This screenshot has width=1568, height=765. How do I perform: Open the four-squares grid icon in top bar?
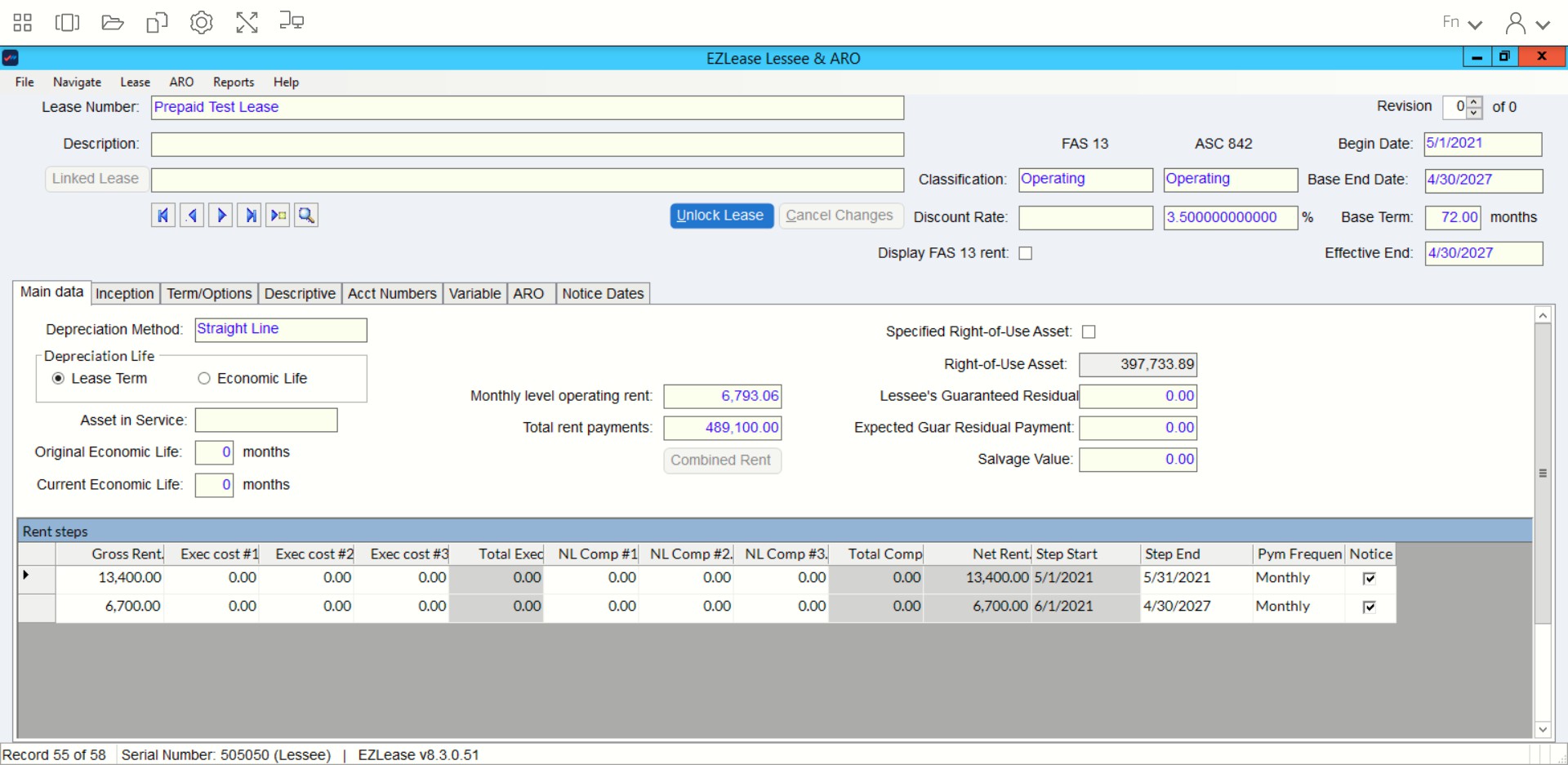pos(23,22)
